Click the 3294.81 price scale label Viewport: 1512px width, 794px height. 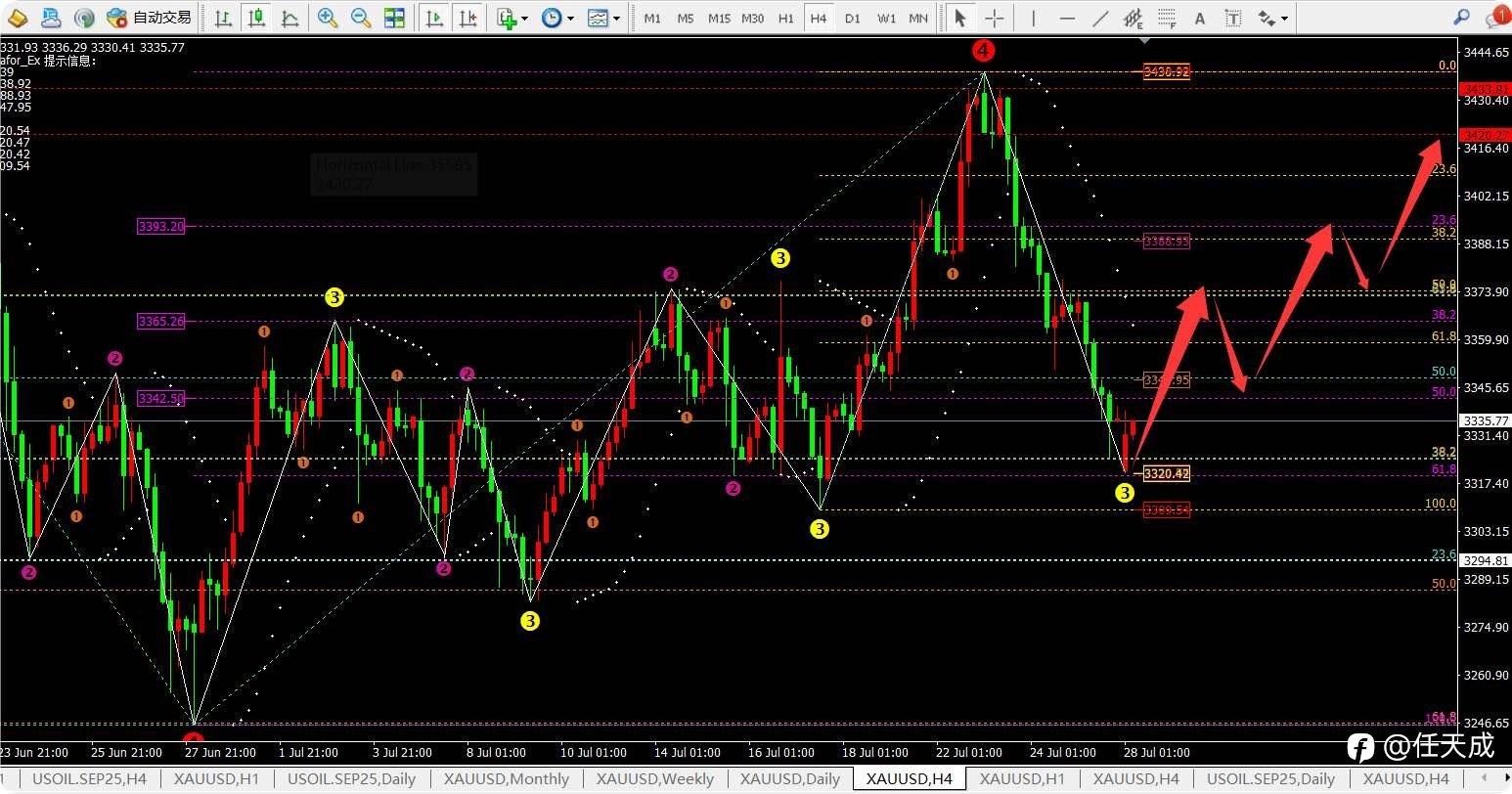pyautogui.click(x=1485, y=561)
